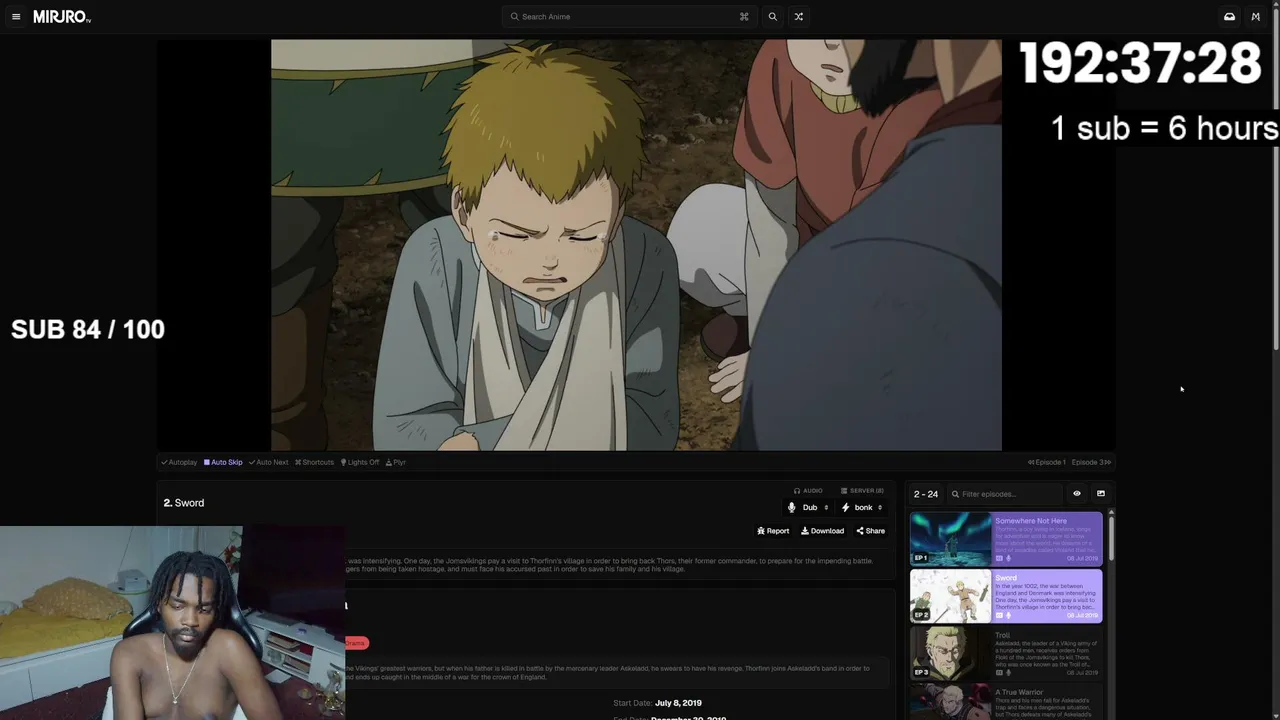Open the episode 2 thumbnail for Sword
This screenshot has width=1280, height=720.
coord(950,596)
